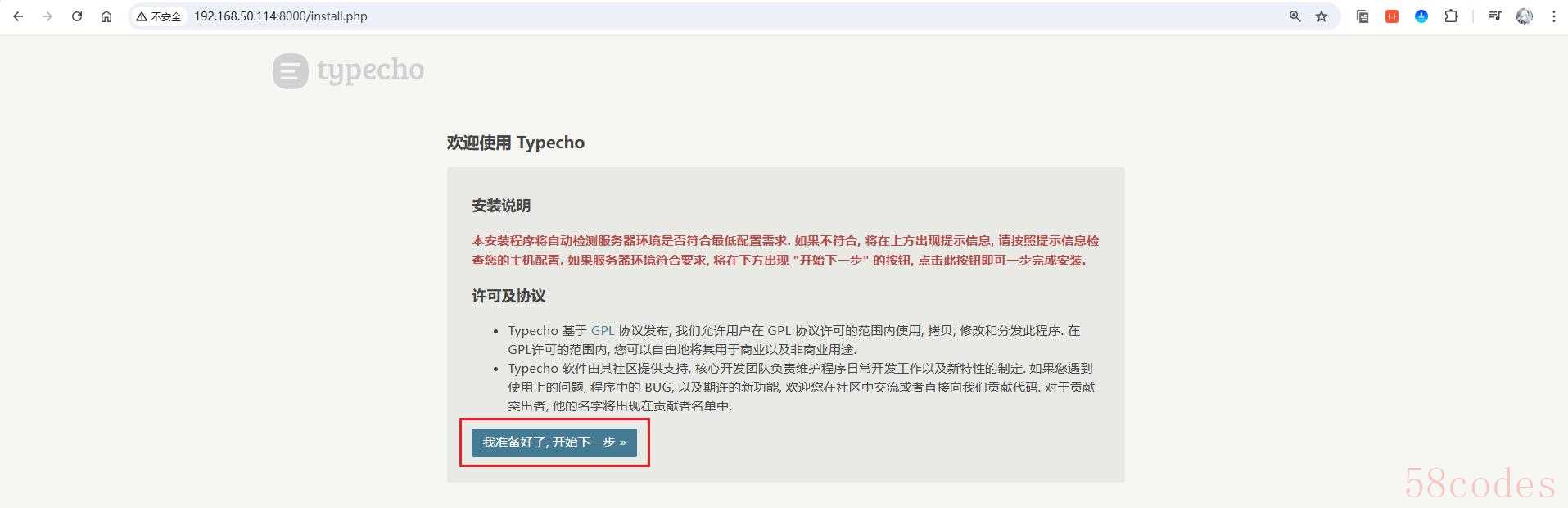The height and width of the screenshot is (508, 1568).
Task: Click the browser back arrow
Action: (18, 16)
